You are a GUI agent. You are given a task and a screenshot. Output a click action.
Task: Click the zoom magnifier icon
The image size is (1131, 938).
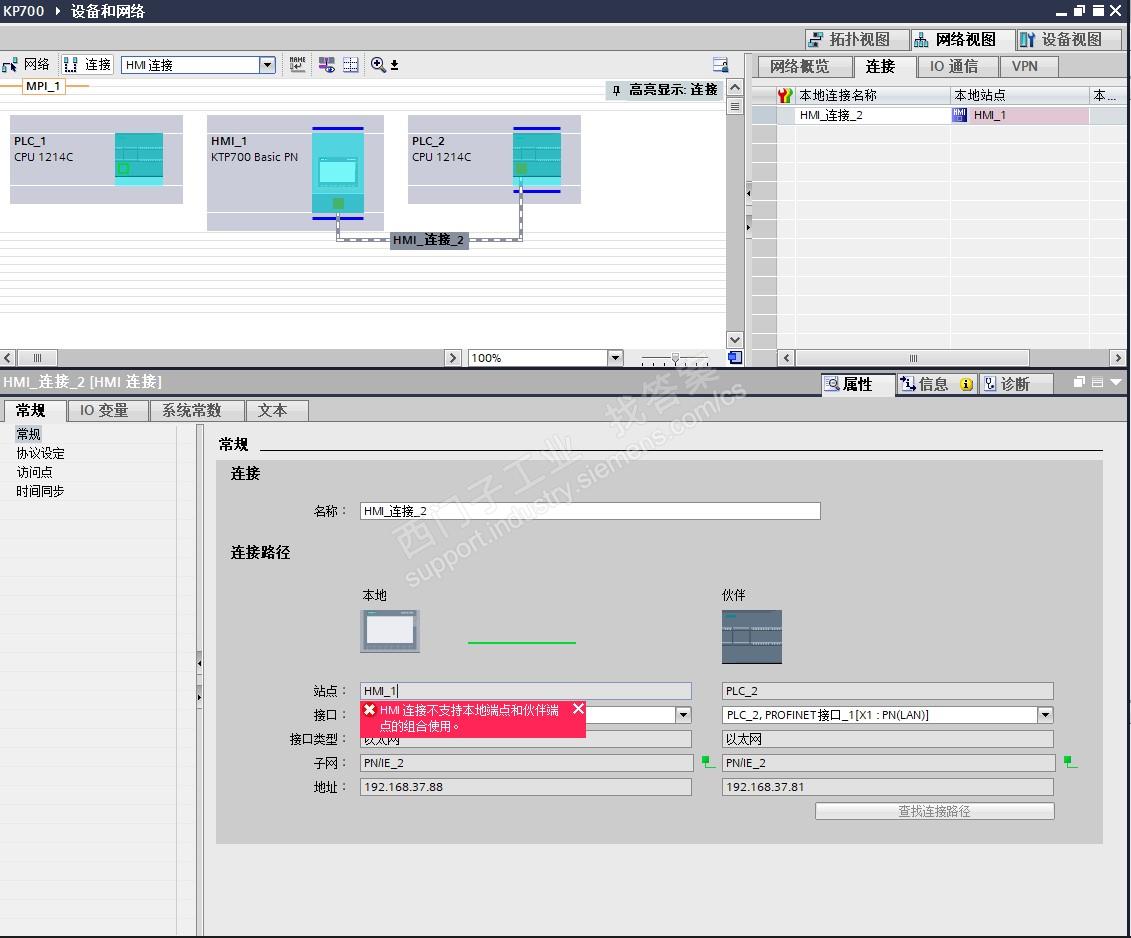pos(378,65)
